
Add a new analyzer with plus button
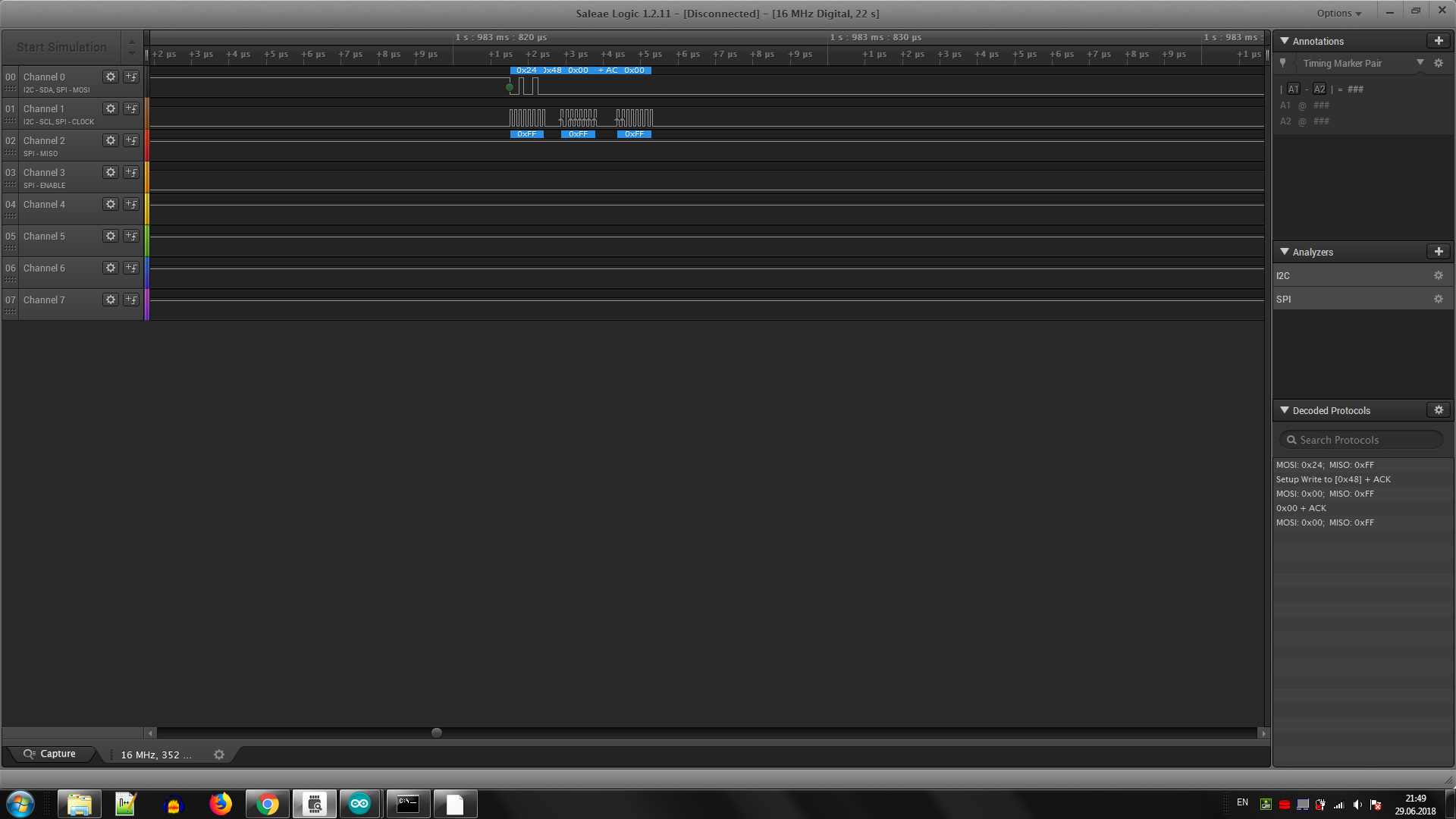tap(1438, 252)
